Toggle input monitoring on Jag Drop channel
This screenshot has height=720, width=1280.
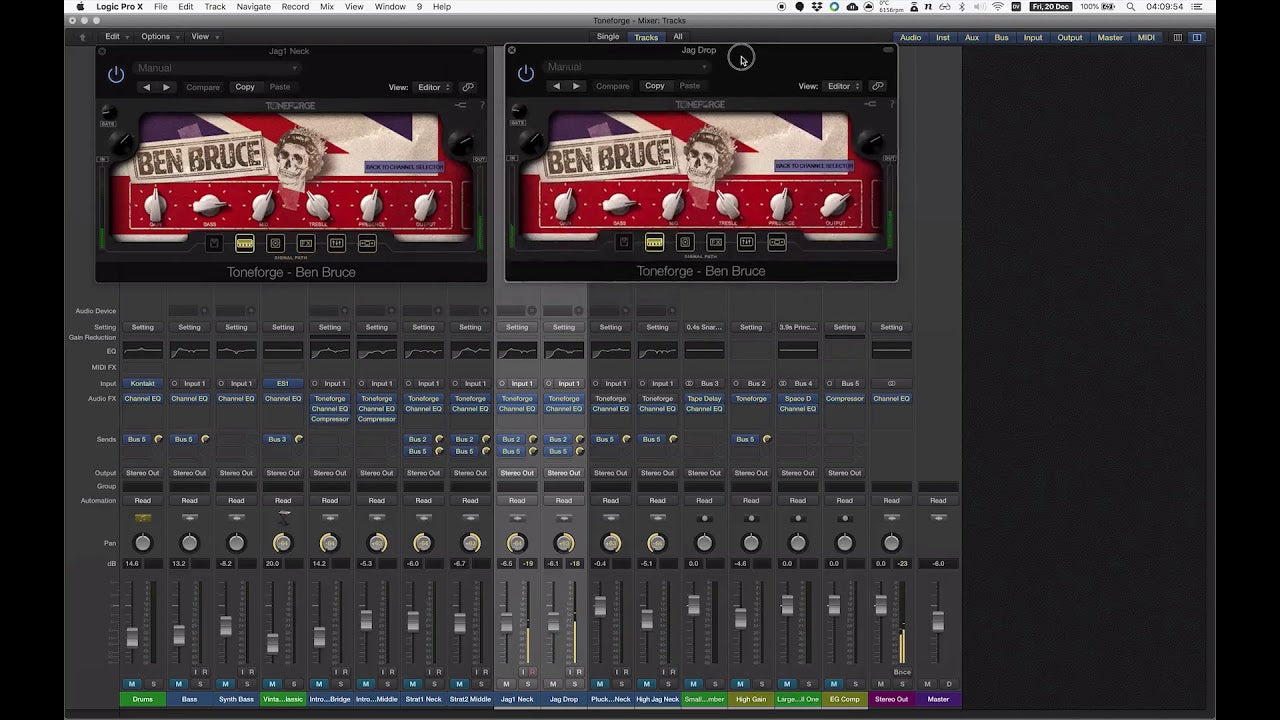click(569, 672)
